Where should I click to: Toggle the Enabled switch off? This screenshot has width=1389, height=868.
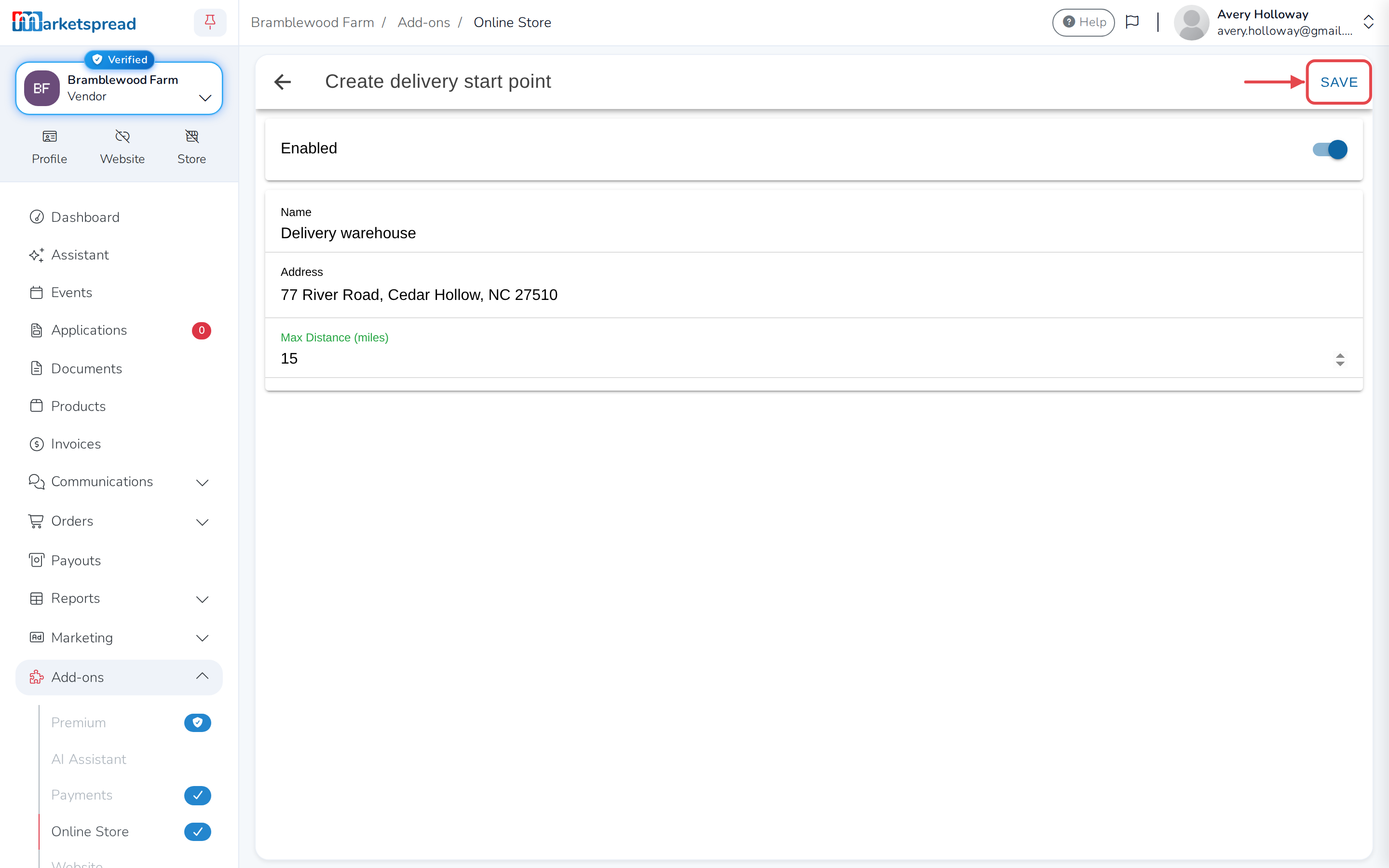1330,149
